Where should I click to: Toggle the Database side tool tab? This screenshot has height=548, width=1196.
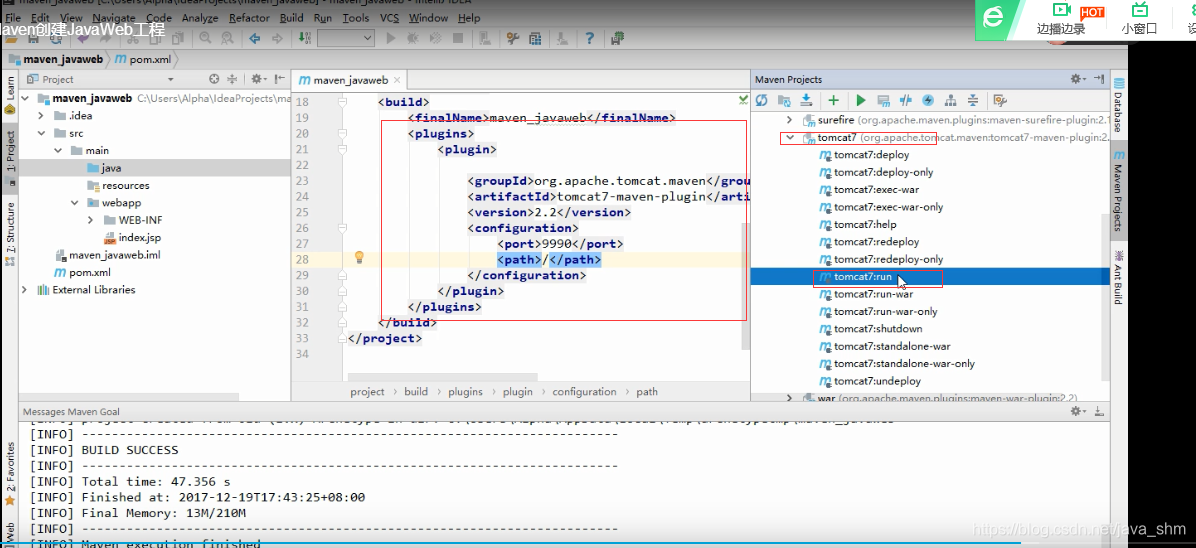pyautogui.click(x=1117, y=105)
